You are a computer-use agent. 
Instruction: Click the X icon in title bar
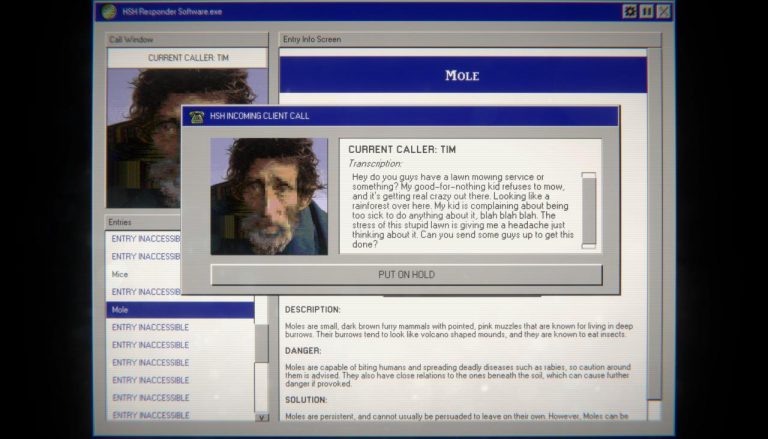tap(663, 11)
